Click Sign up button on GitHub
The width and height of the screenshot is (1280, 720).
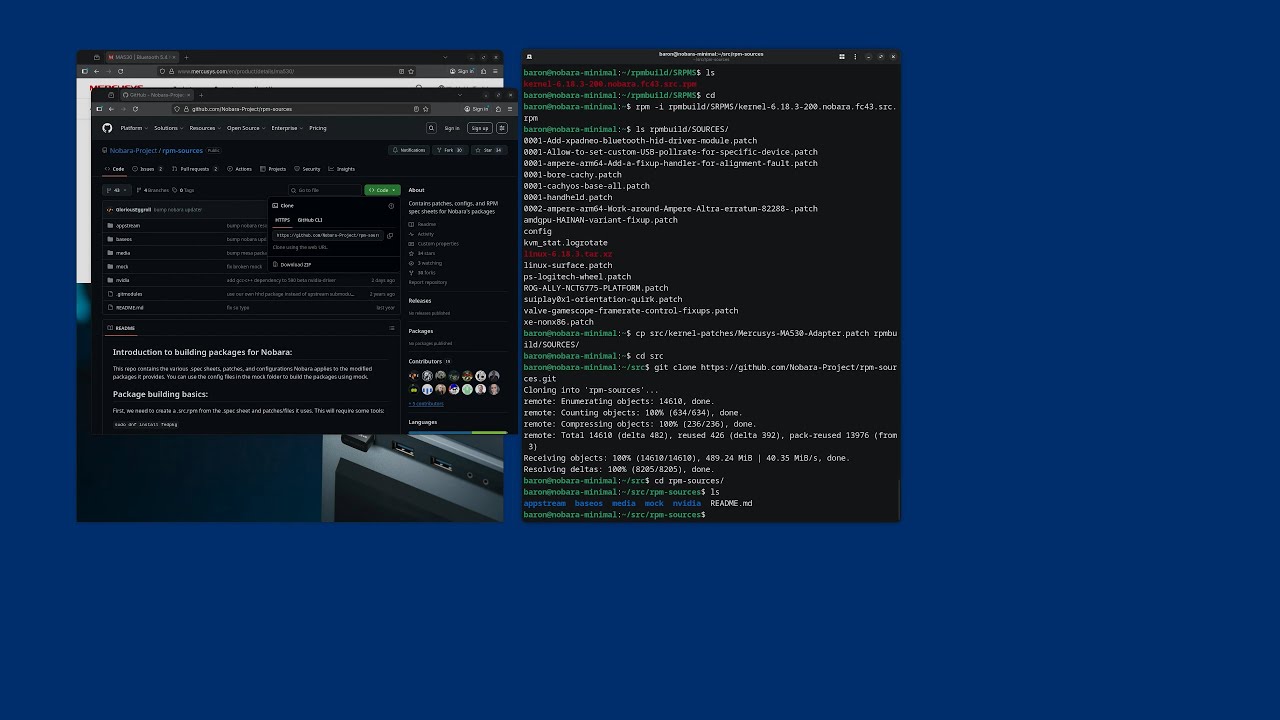[x=480, y=128]
